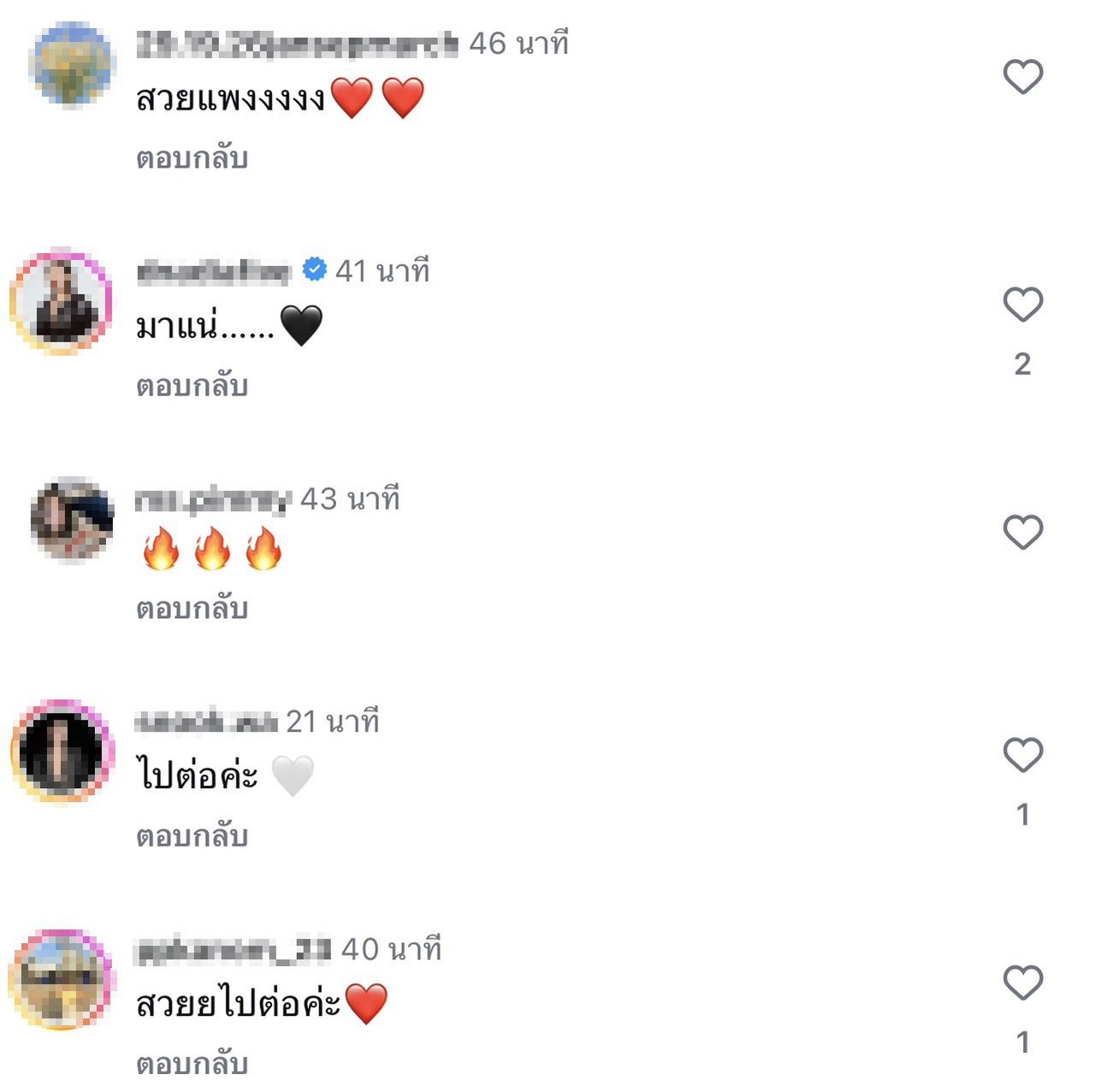Open avatar of the fire emojis commenter
Screen dimensions: 1095x1092
72,519
